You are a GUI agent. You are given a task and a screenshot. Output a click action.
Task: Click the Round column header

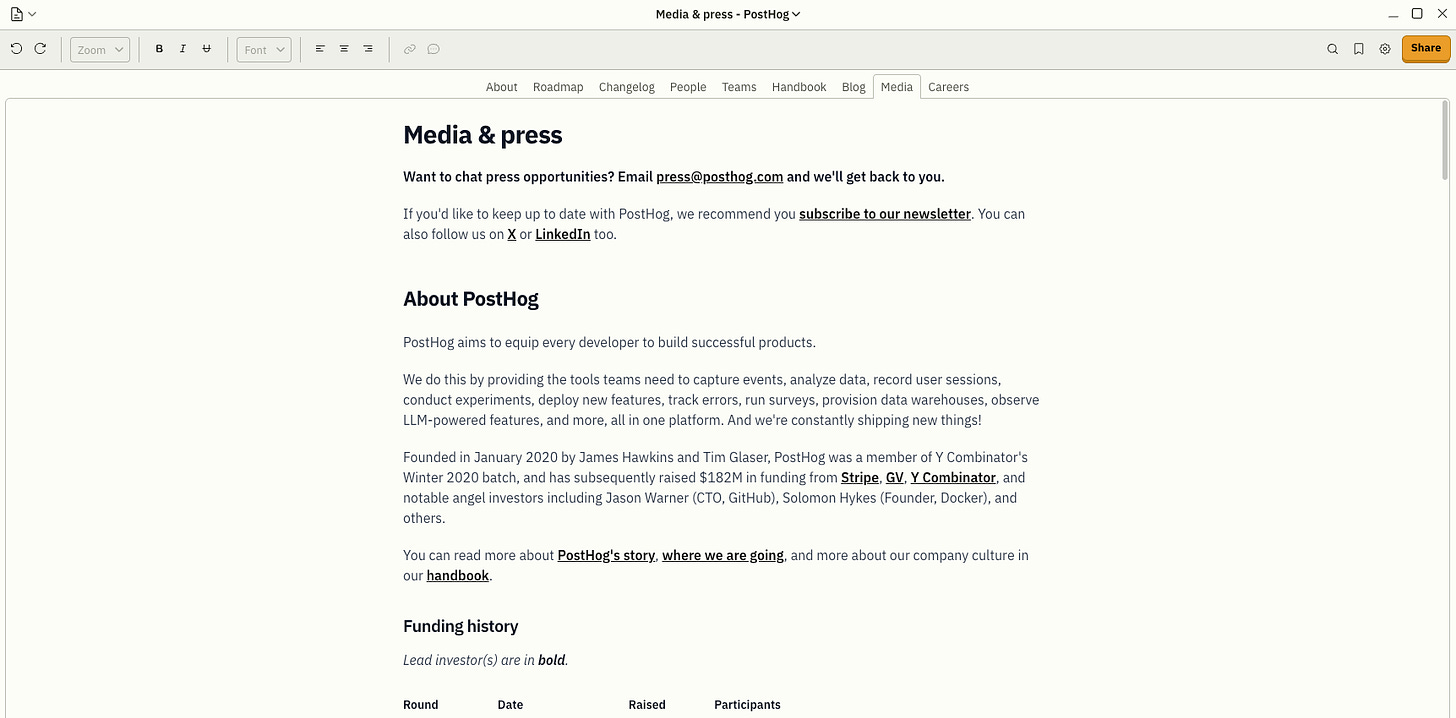point(421,705)
